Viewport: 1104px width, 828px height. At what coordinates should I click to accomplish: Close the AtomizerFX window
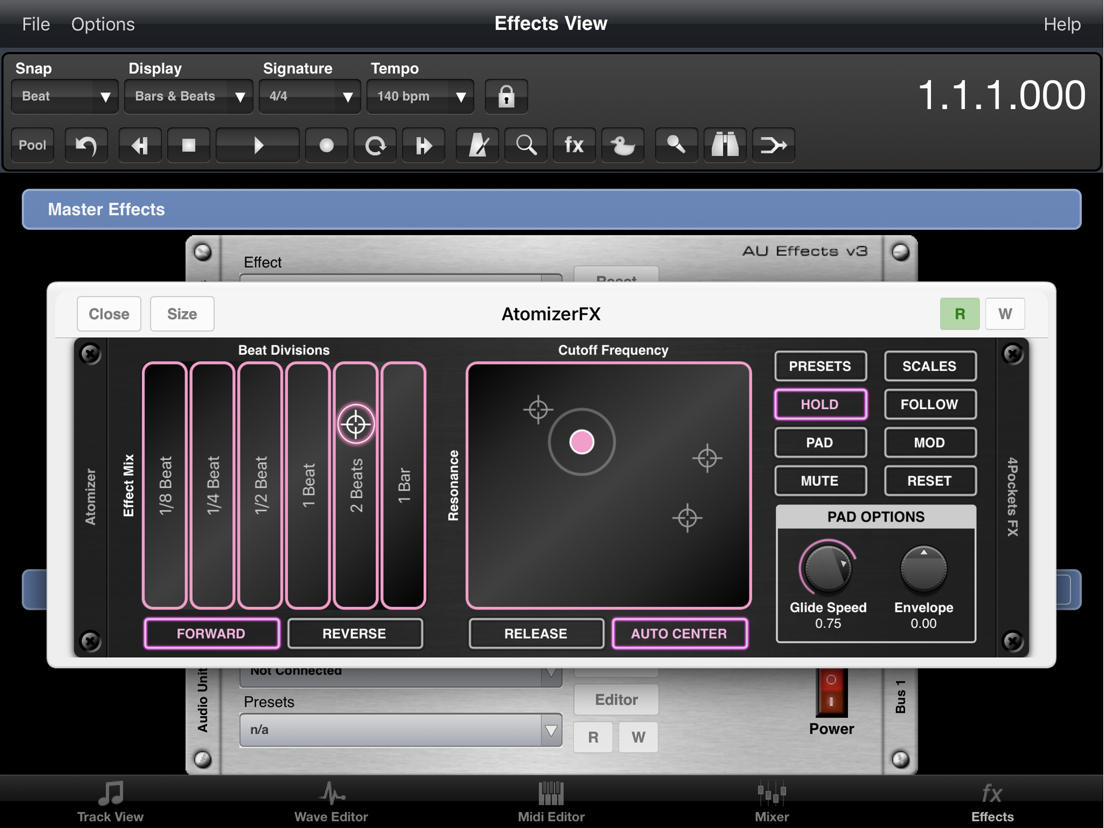point(109,314)
